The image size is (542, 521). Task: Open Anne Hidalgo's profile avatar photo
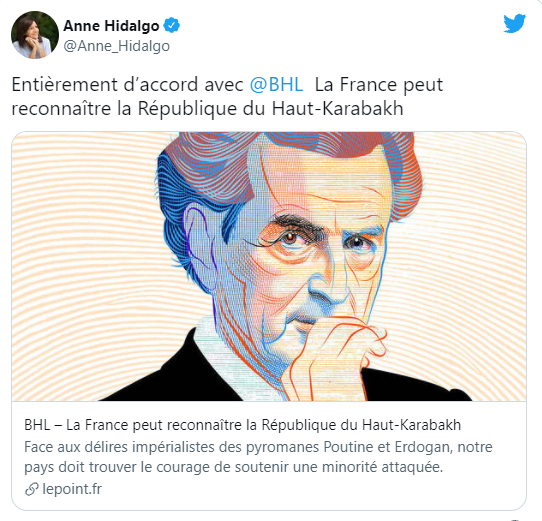coord(35,35)
